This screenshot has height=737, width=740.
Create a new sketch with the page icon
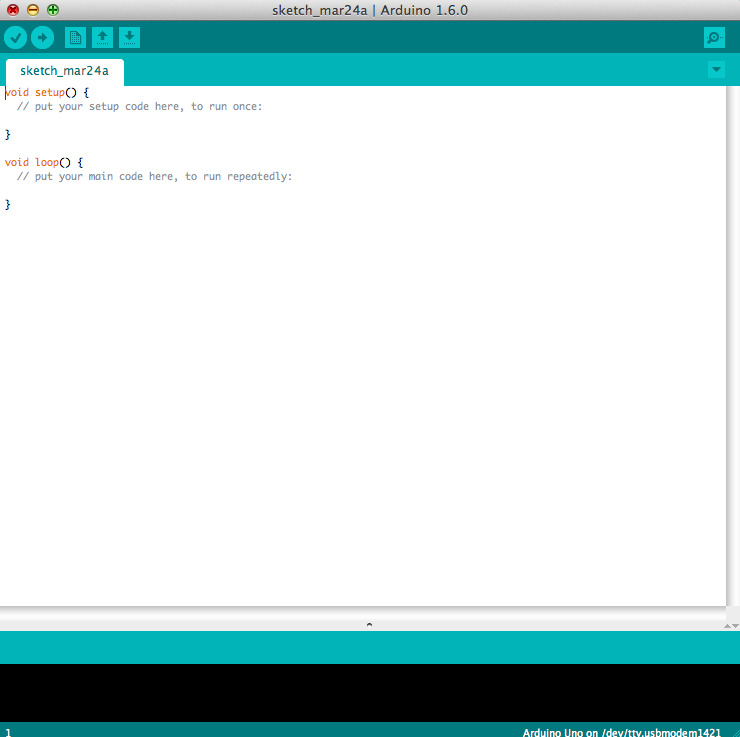75,37
